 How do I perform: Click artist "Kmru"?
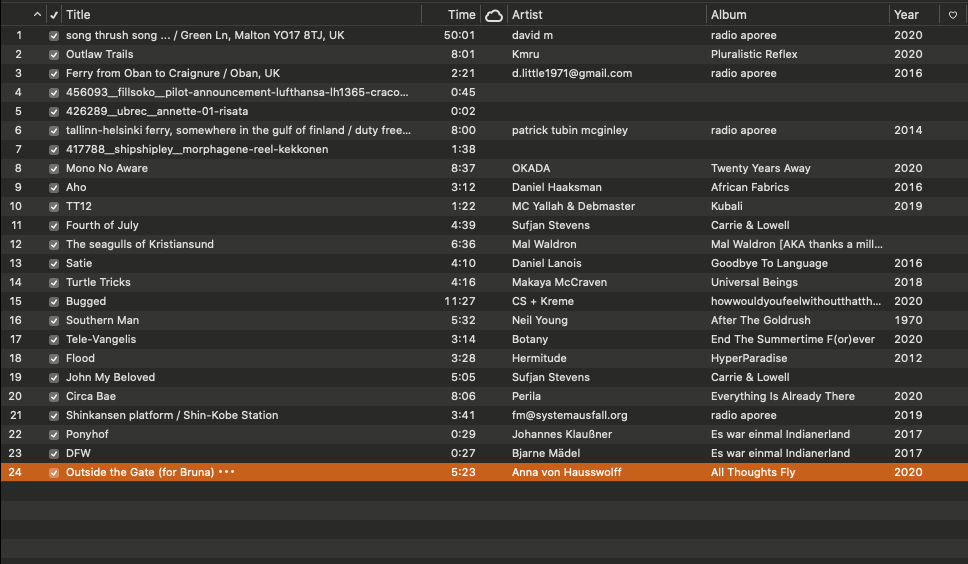pyautogui.click(x=525, y=54)
